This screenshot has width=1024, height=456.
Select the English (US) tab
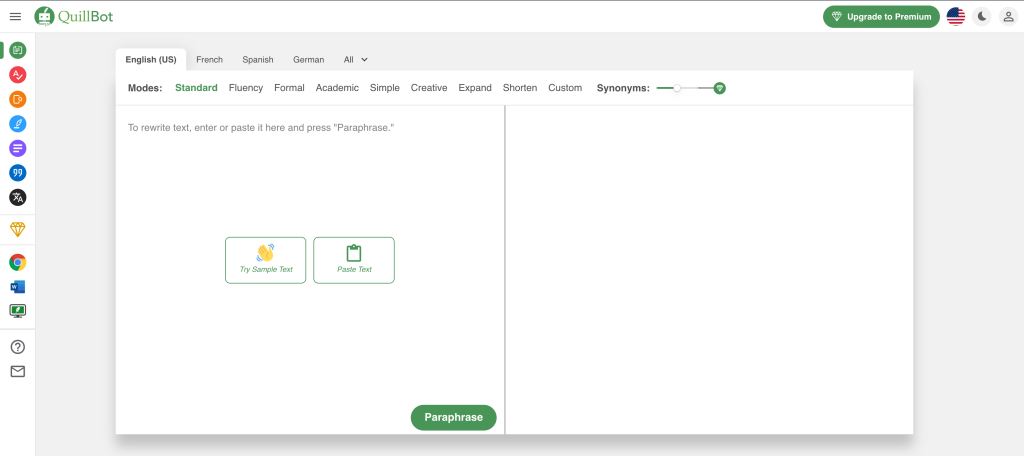(x=151, y=59)
